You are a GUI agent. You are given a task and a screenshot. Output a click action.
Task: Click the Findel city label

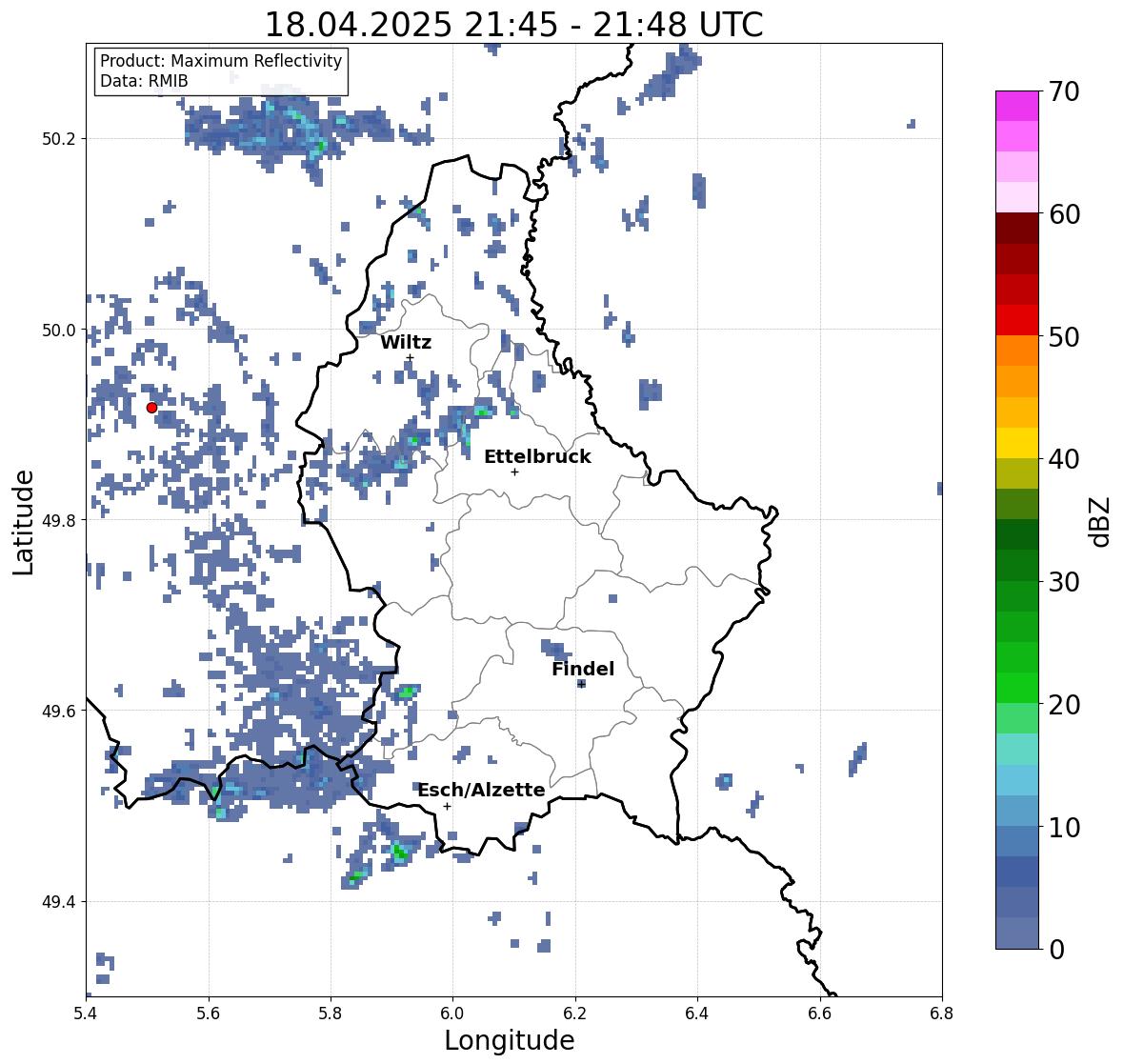[583, 669]
